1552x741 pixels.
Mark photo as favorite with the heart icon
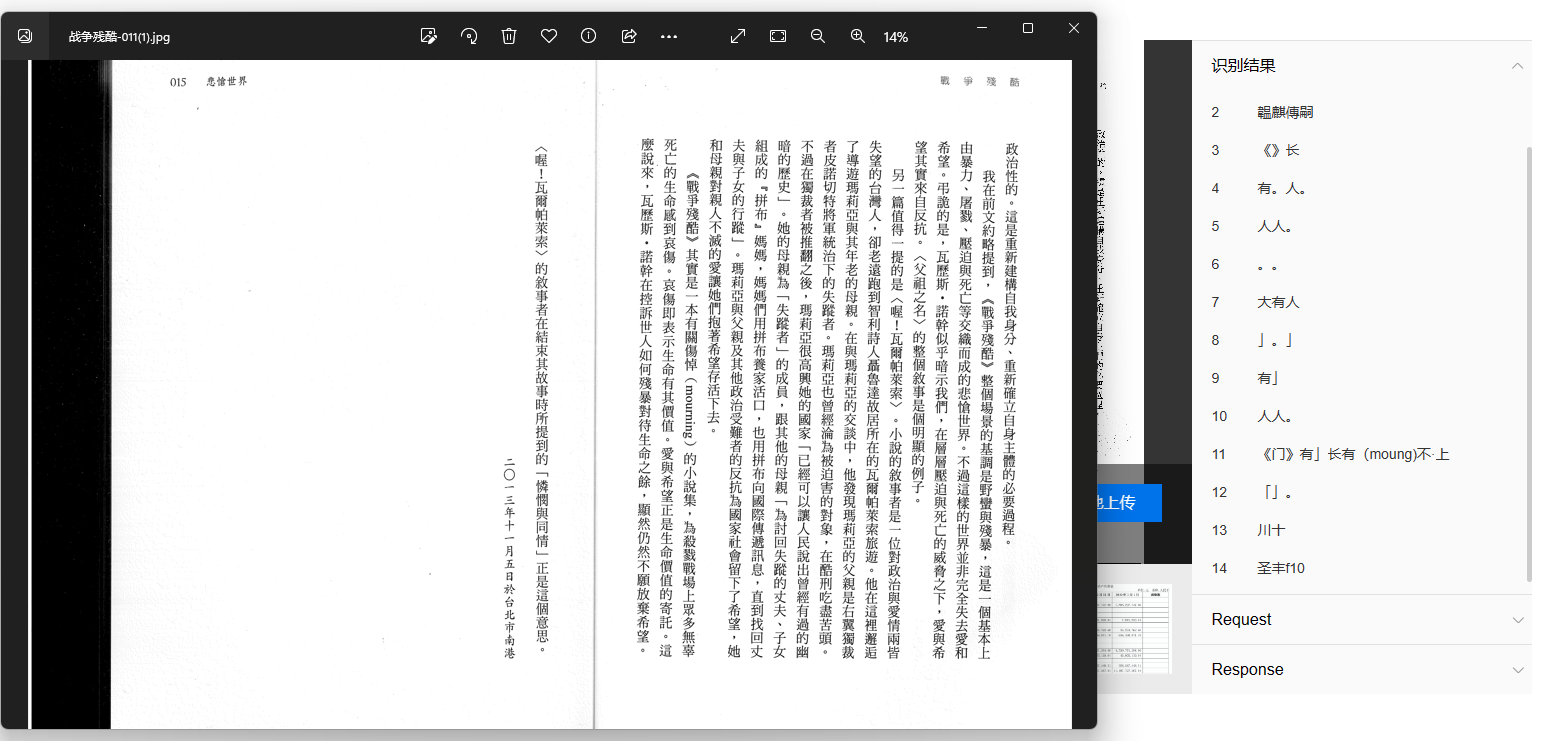coord(549,36)
